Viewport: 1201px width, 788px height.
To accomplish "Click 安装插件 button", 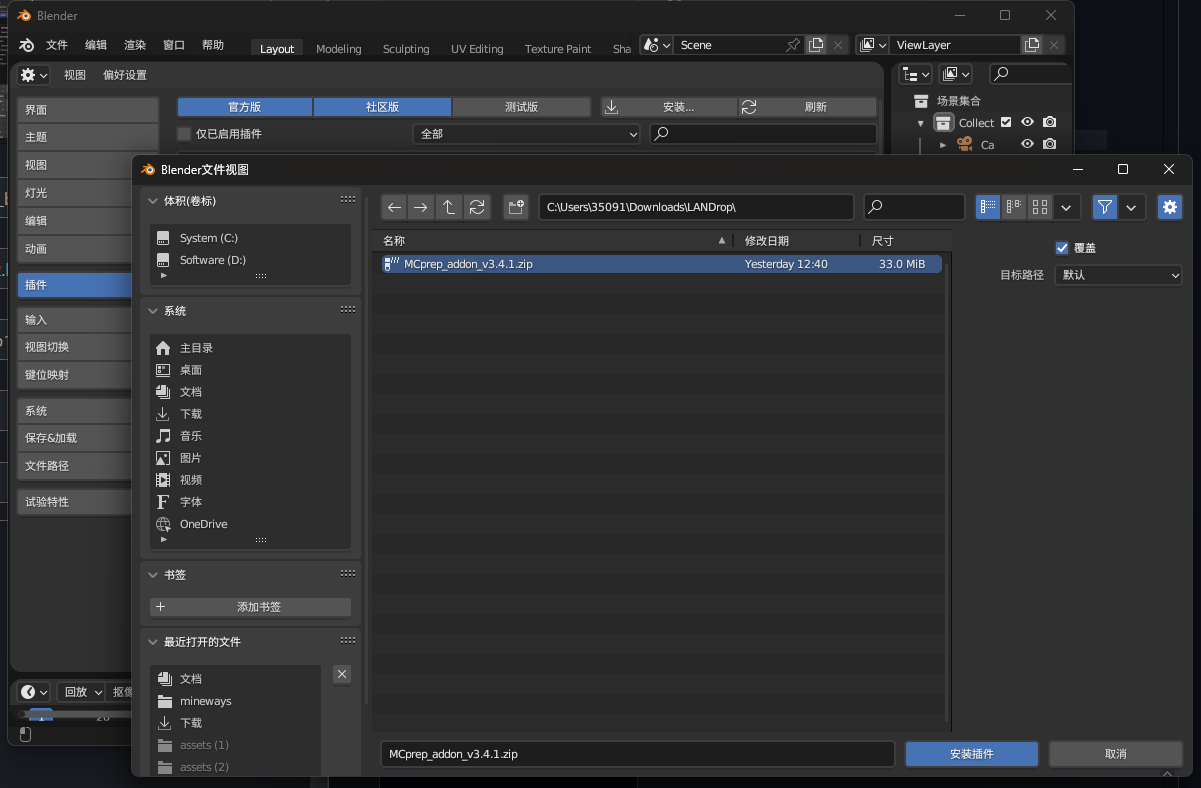I will point(972,754).
